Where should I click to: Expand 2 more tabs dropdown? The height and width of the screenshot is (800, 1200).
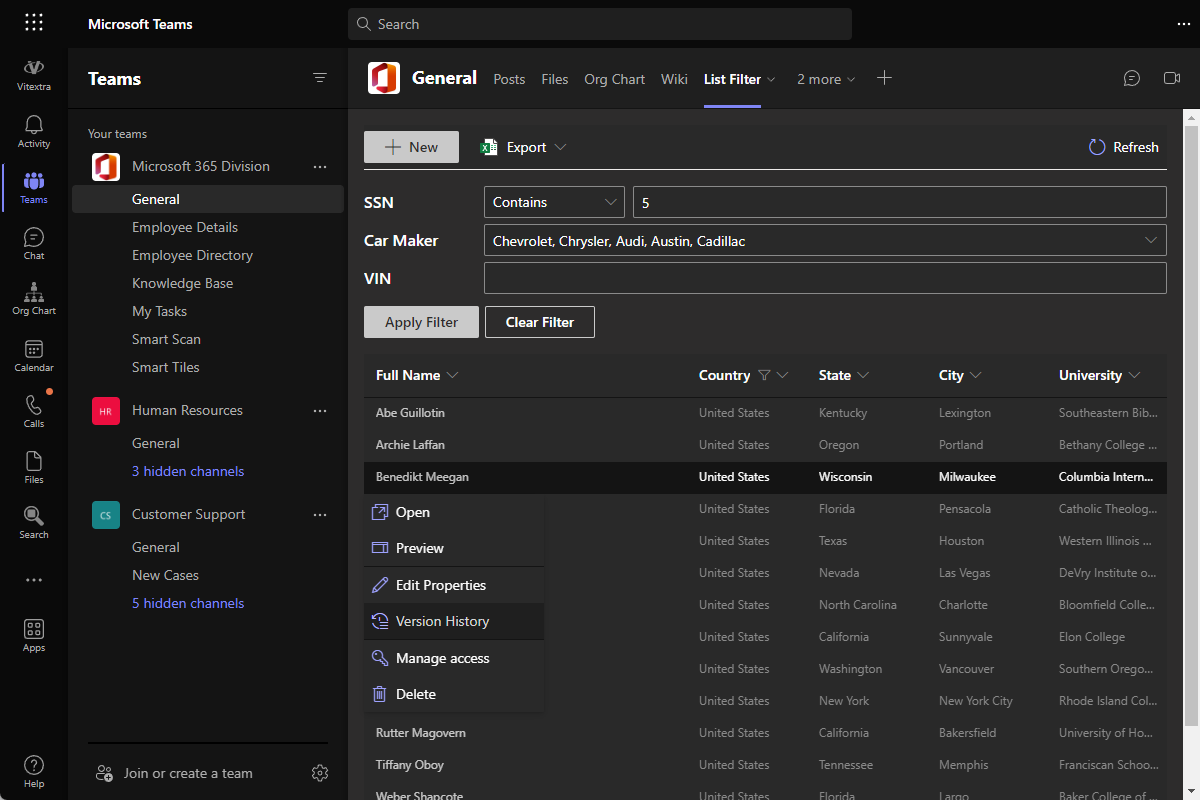[x=826, y=79]
